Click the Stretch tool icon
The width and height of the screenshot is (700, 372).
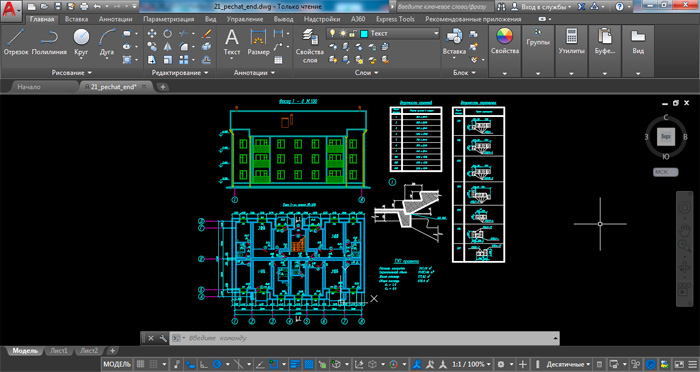click(x=152, y=59)
